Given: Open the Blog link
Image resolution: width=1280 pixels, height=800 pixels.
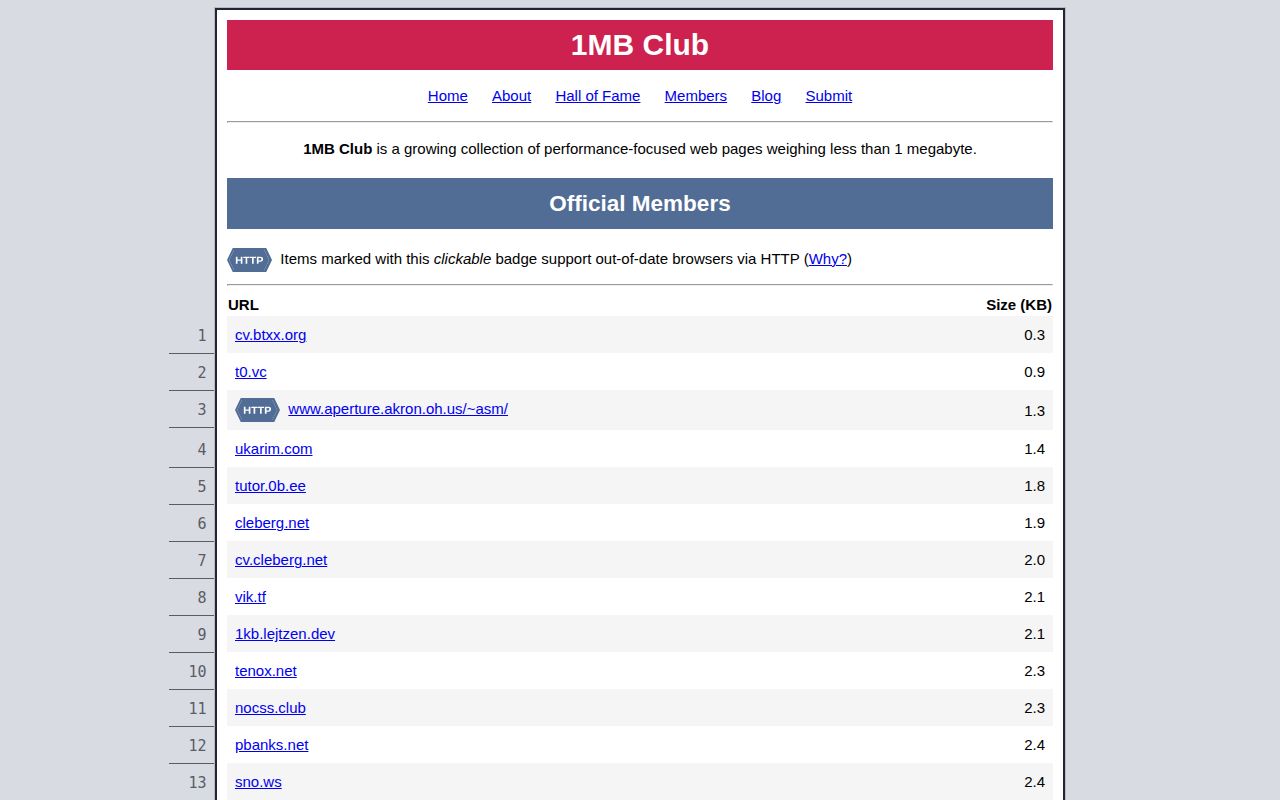Looking at the screenshot, I should (x=766, y=96).
